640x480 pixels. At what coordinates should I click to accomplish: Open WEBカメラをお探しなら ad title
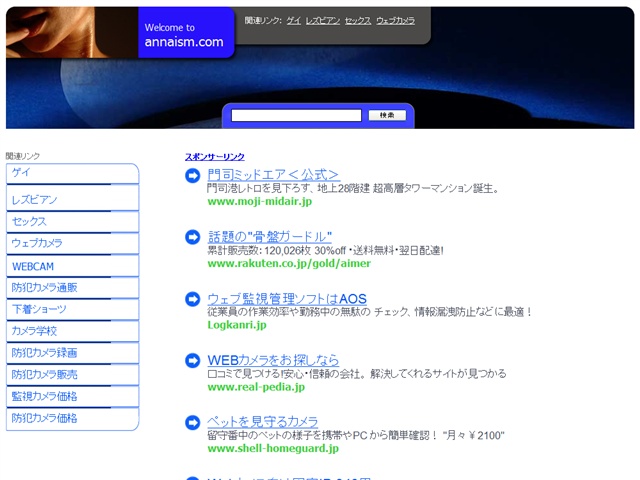273,360
